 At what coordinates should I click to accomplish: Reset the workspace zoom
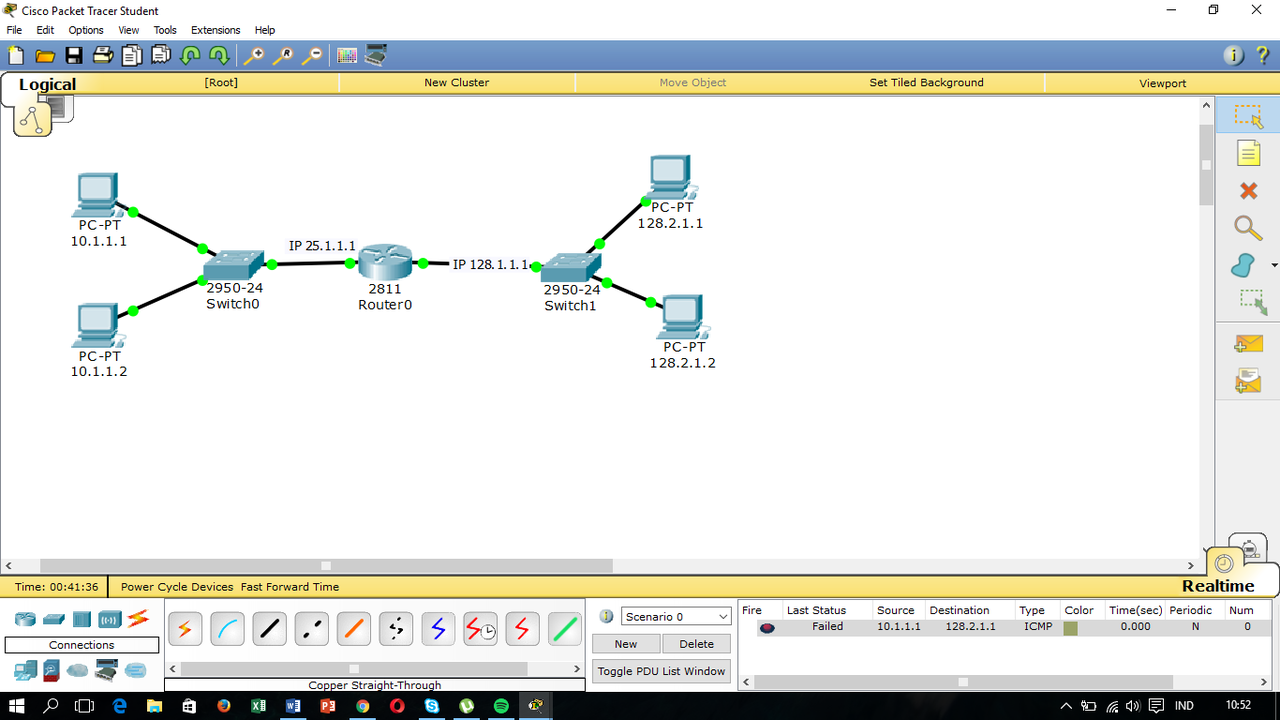284,56
